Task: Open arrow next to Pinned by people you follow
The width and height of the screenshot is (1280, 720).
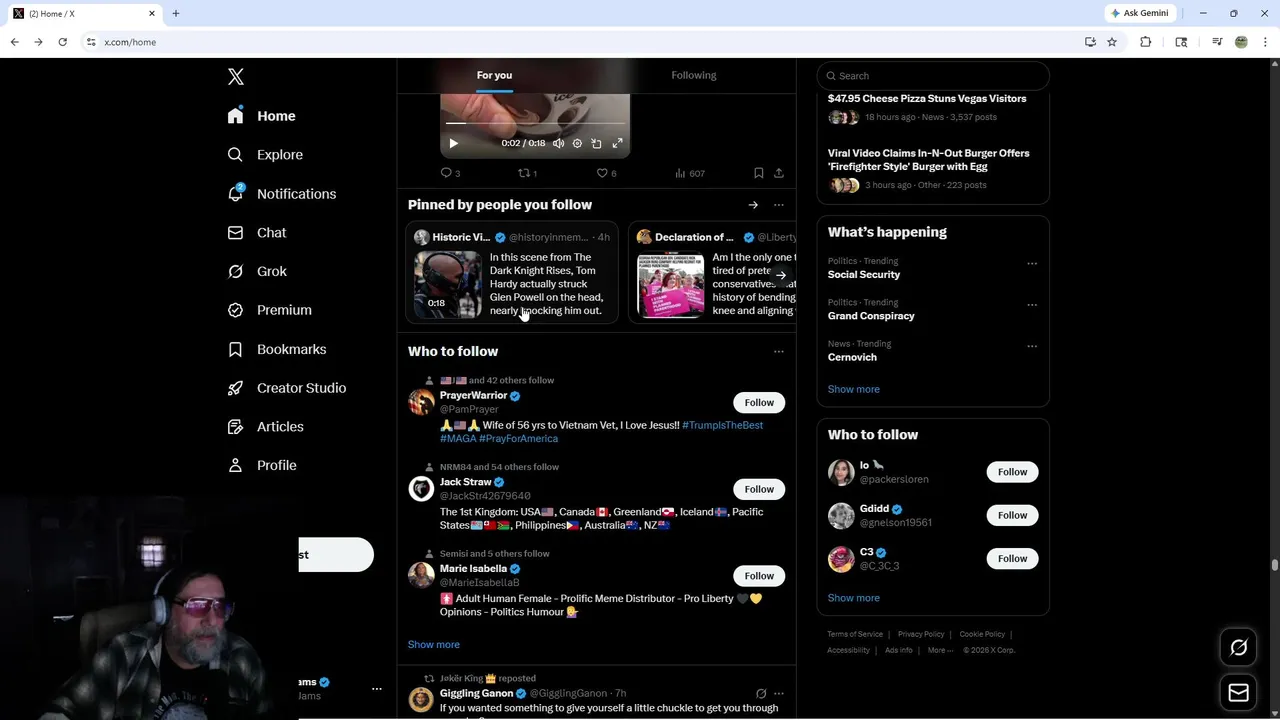Action: coord(753,205)
